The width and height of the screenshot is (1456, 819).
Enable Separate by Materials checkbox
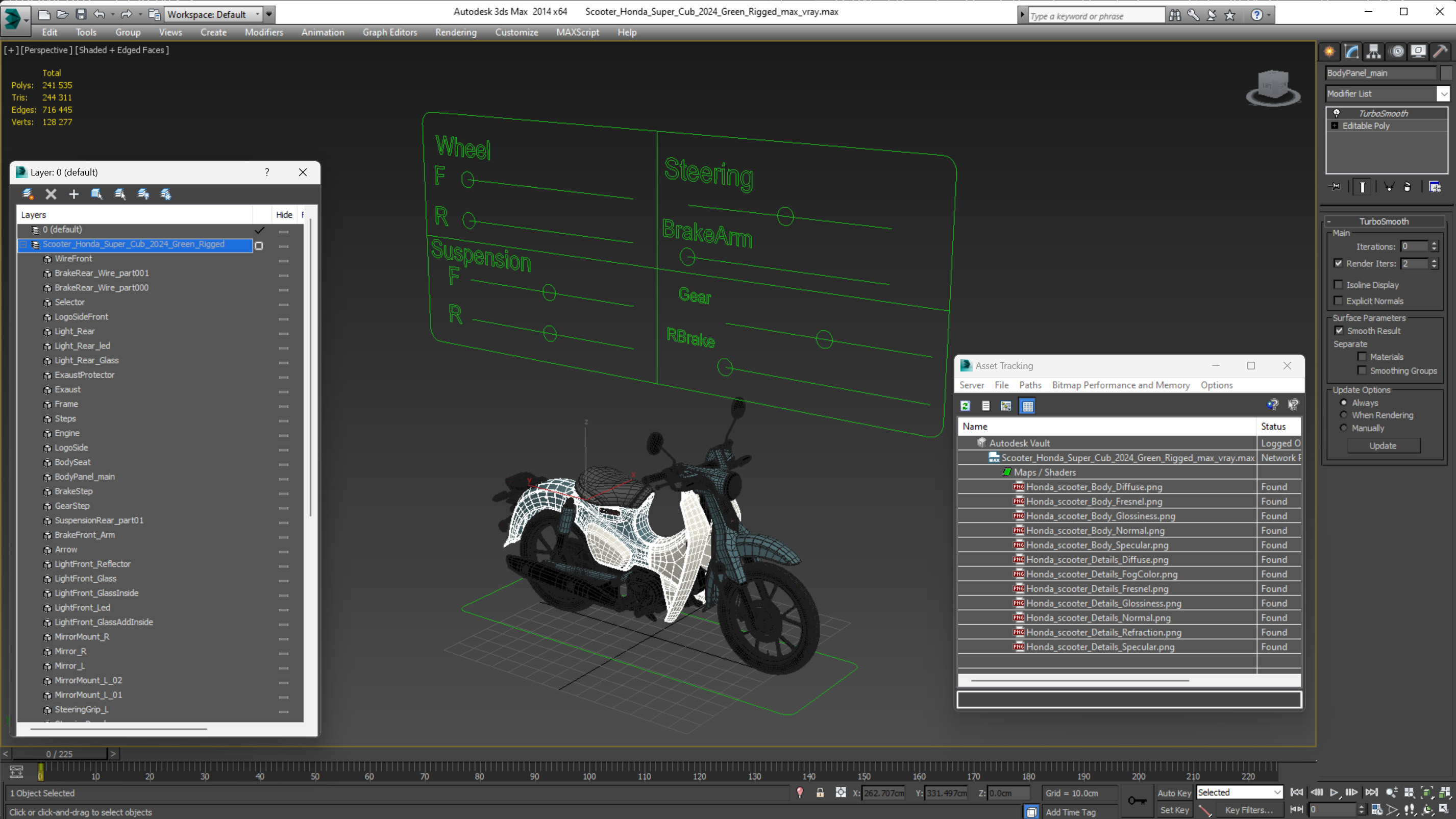pyautogui.click(x=1362, y=356)
